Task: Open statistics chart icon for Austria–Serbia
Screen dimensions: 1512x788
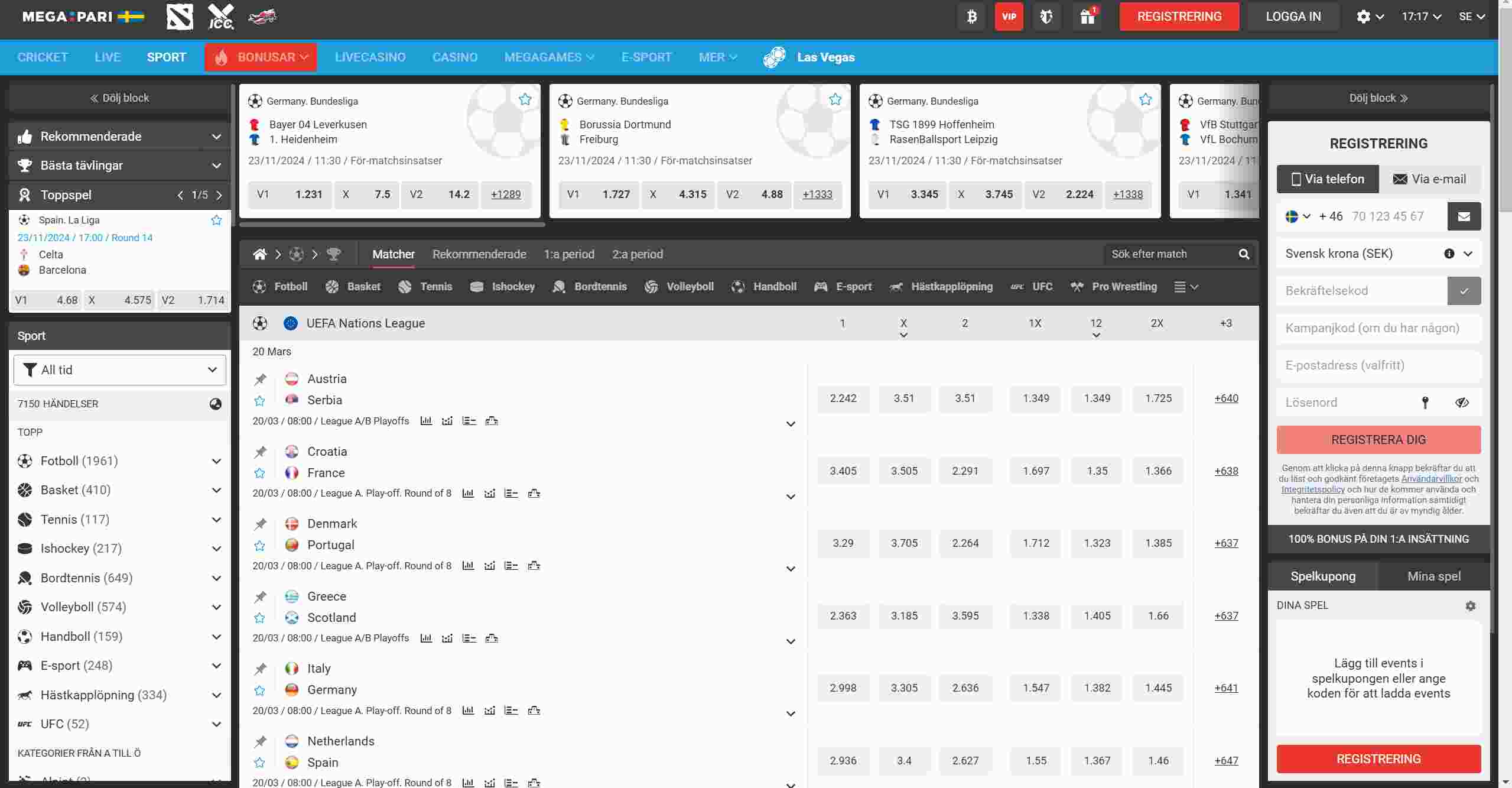Action: click(x=426, y=421)
